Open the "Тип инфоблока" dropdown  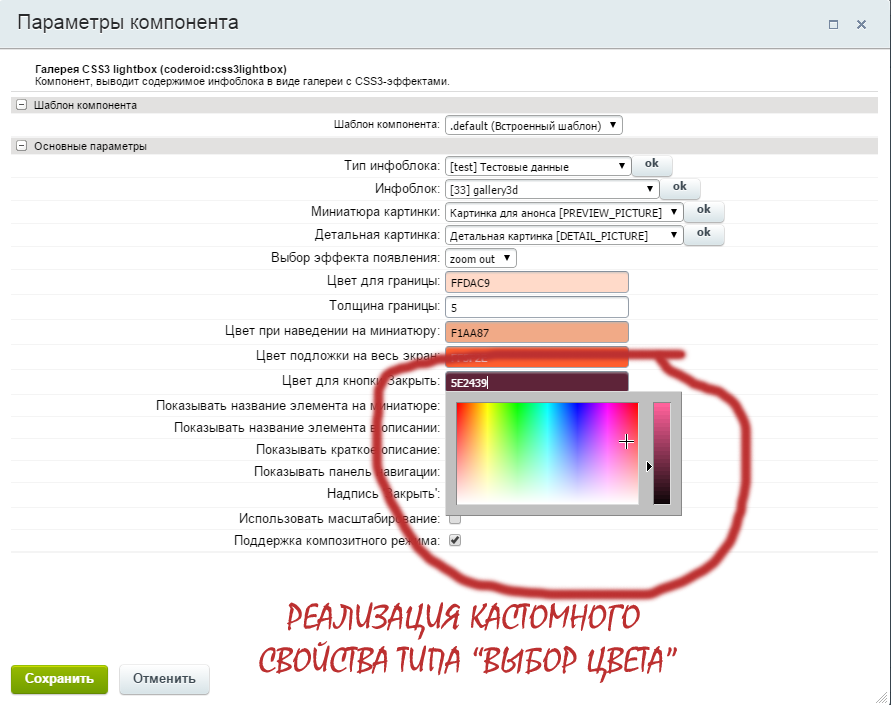point(538,167)
